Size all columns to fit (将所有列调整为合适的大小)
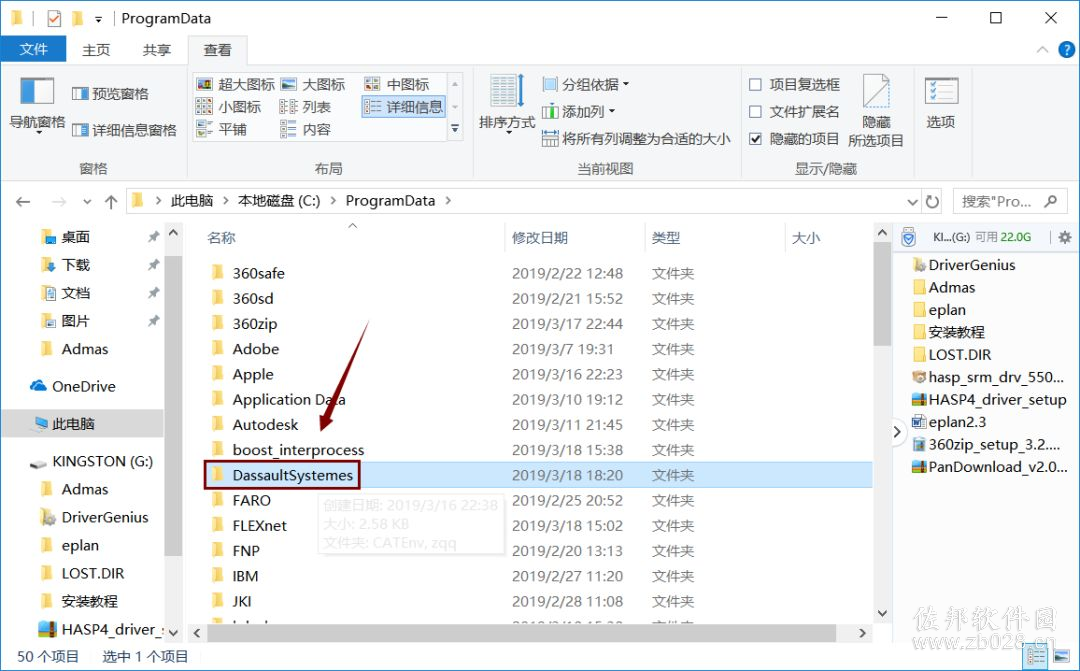1080x671 pixels. [636, 138]
